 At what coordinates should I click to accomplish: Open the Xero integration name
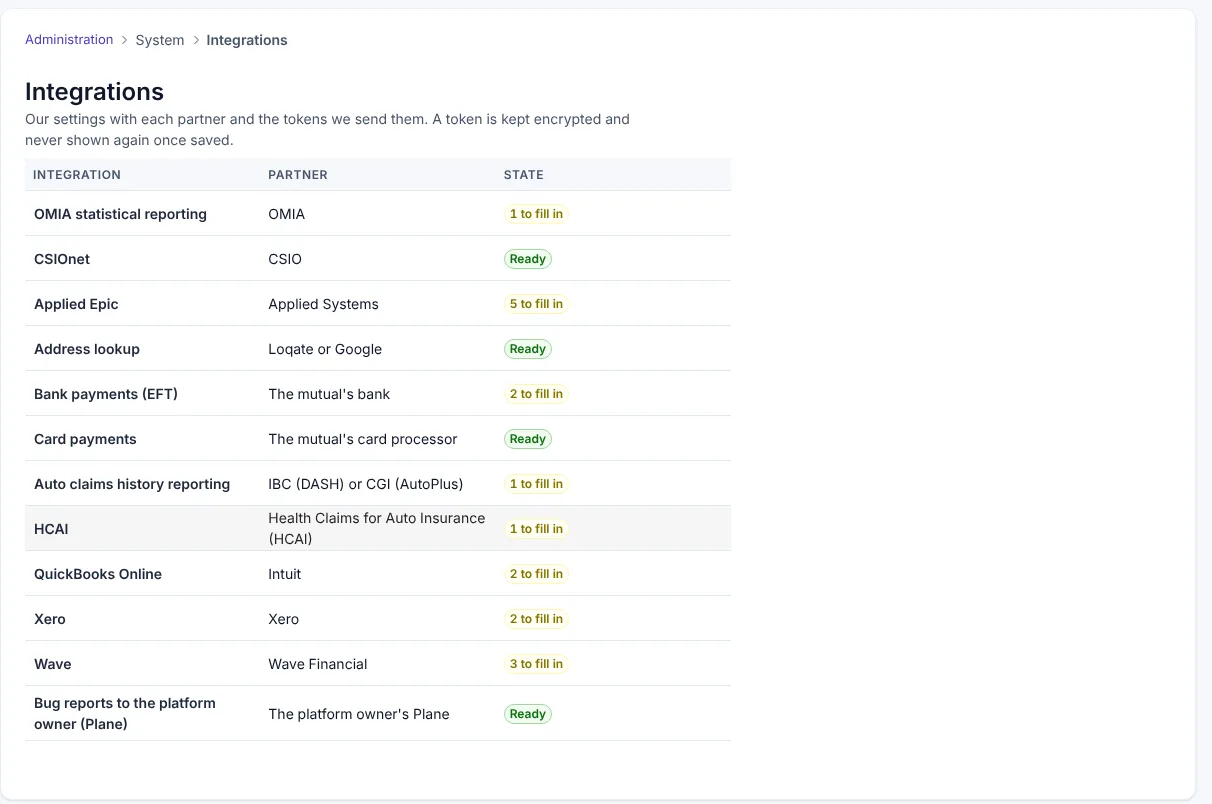point(50,619)
